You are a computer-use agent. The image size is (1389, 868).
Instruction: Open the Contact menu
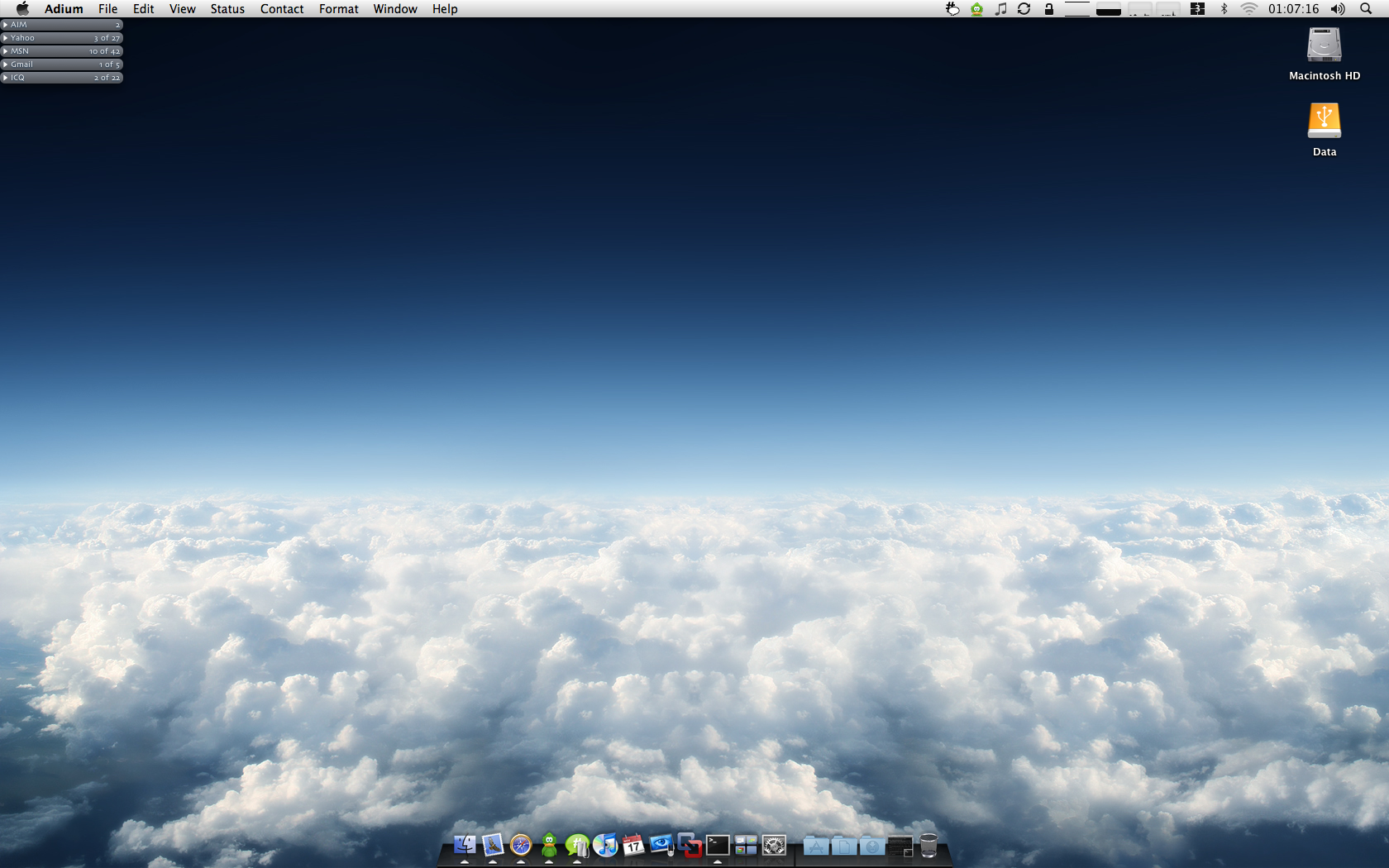282,9
